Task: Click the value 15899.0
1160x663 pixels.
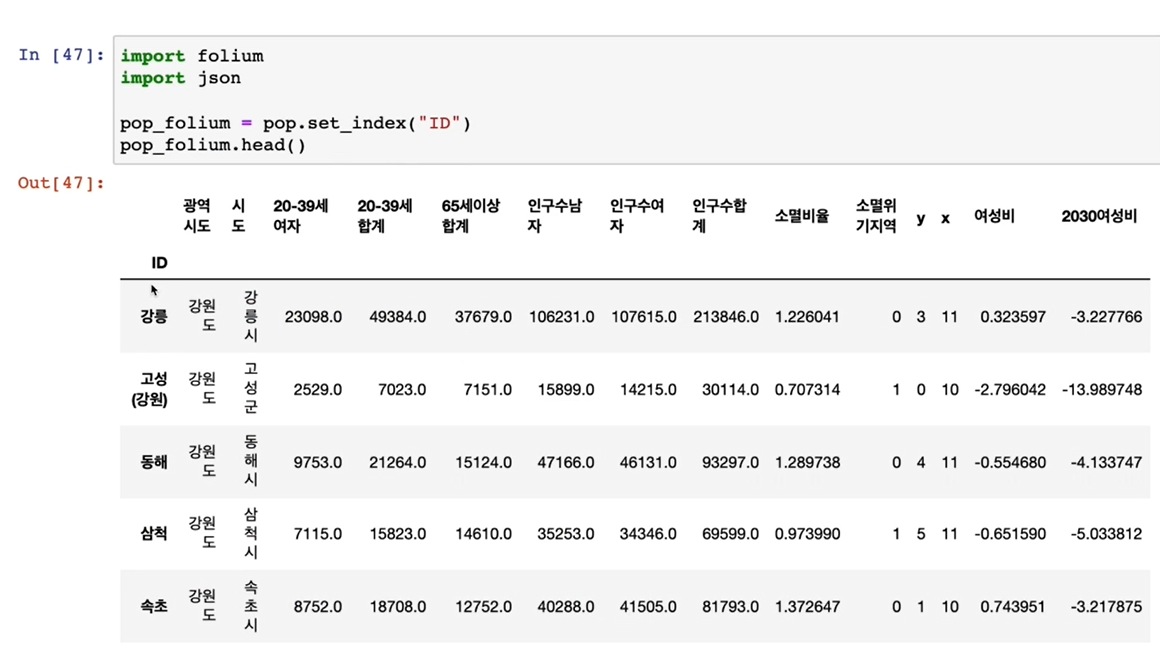Action: (x=566, y=389)
